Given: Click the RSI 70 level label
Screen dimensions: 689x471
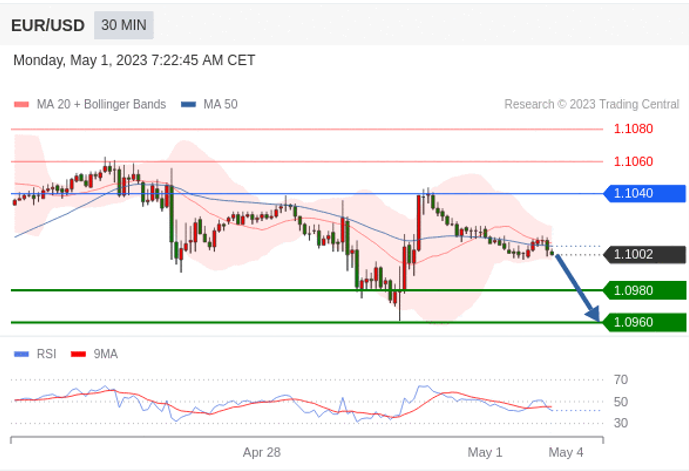Looking at the screenshot, I should (620, 380).
